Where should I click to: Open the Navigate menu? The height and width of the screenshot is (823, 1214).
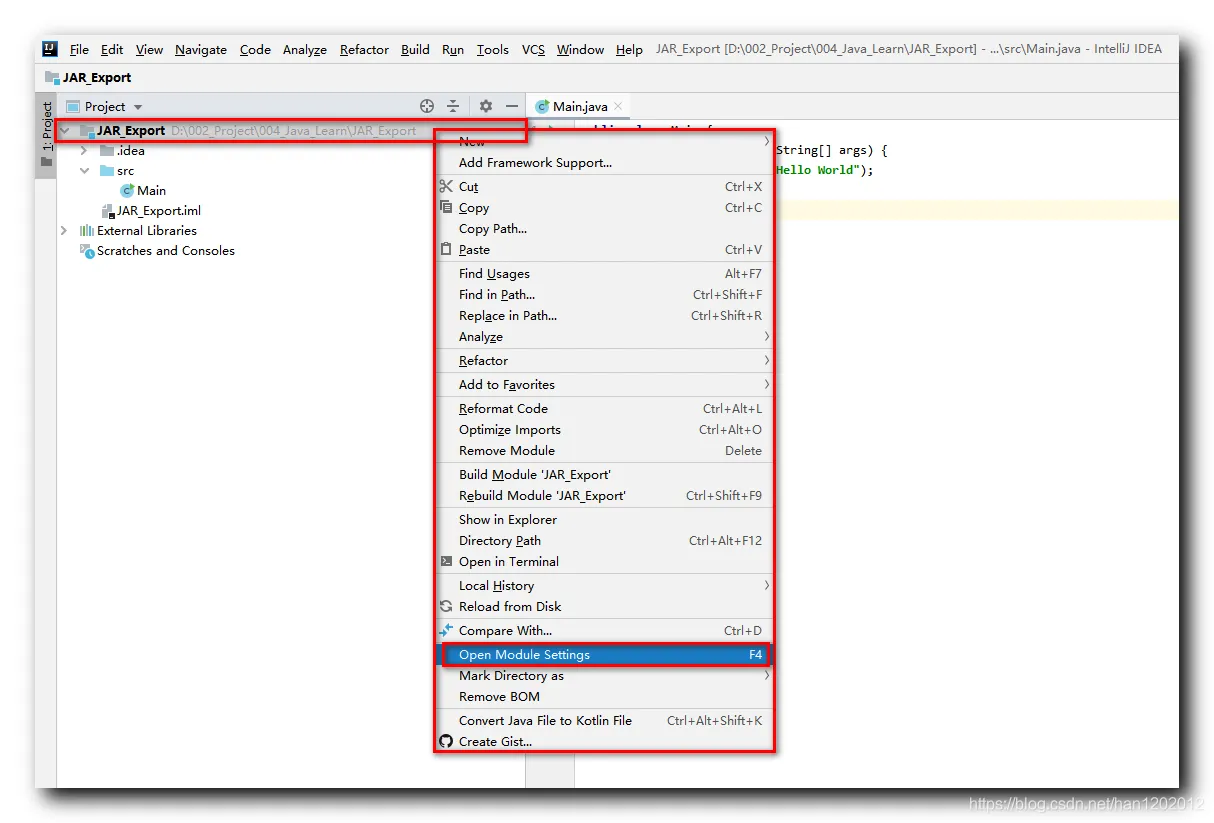tap(201, 49)
